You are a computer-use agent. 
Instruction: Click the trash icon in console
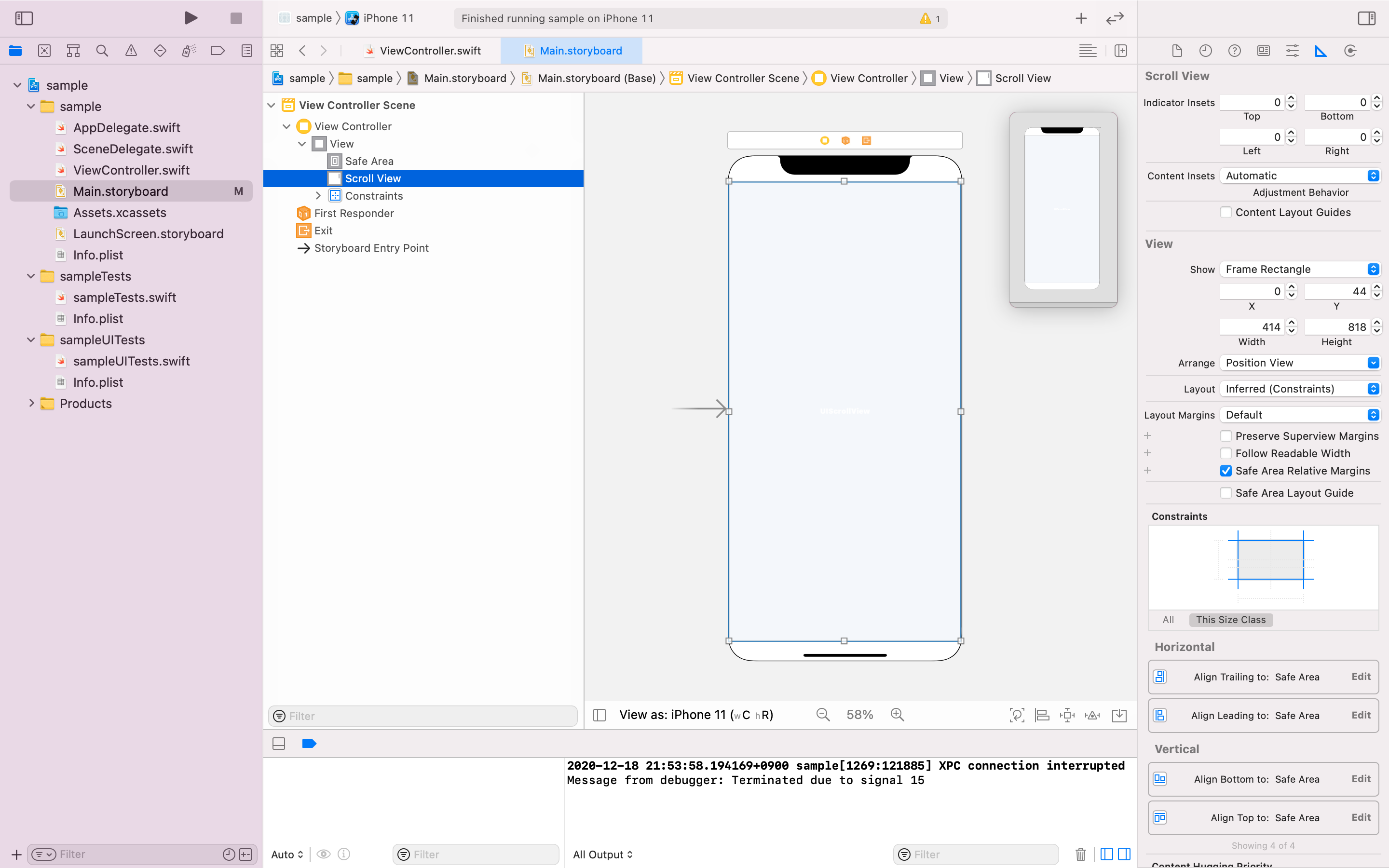[1080, 854]
